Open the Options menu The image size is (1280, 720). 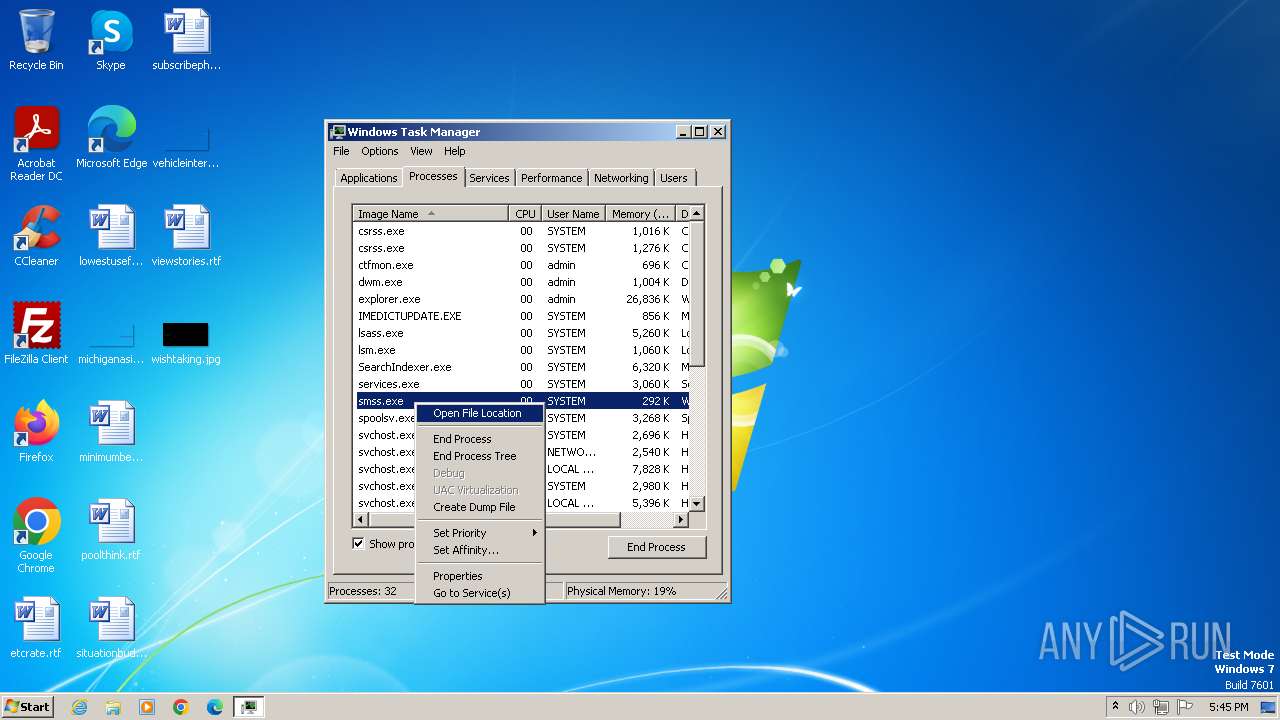pos(379,151)
